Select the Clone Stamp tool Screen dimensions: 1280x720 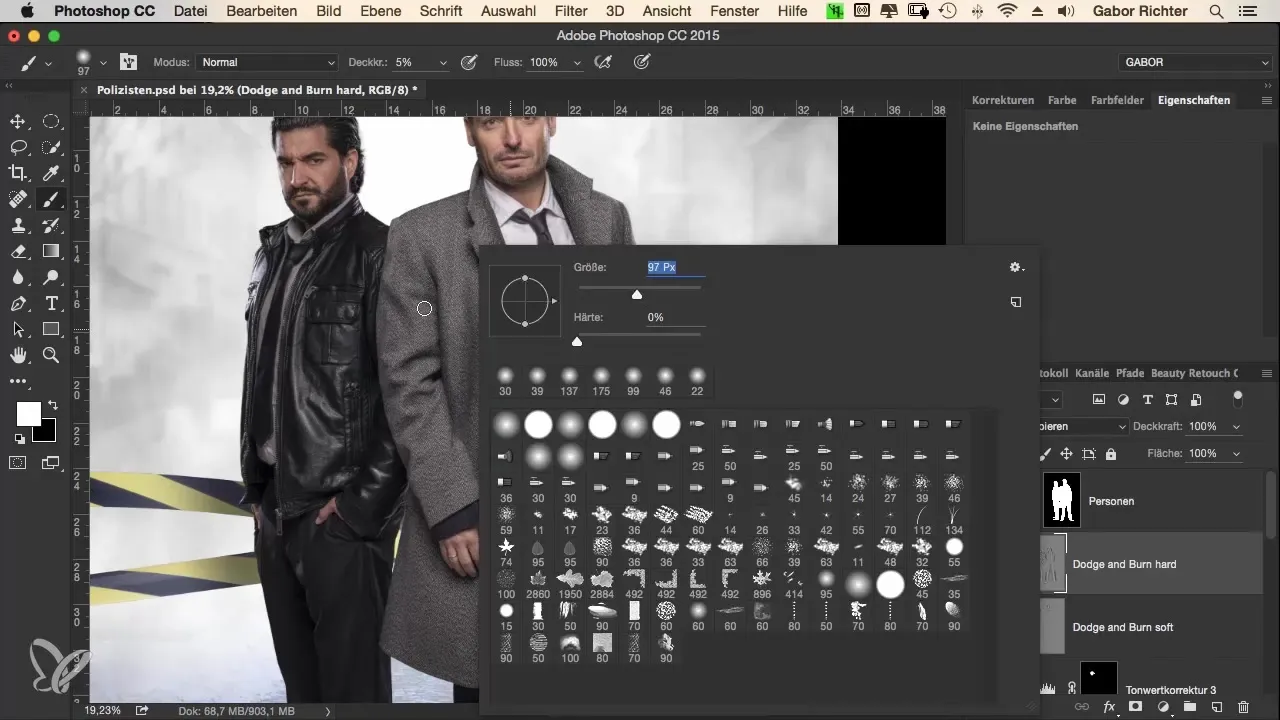pos(18,225)
